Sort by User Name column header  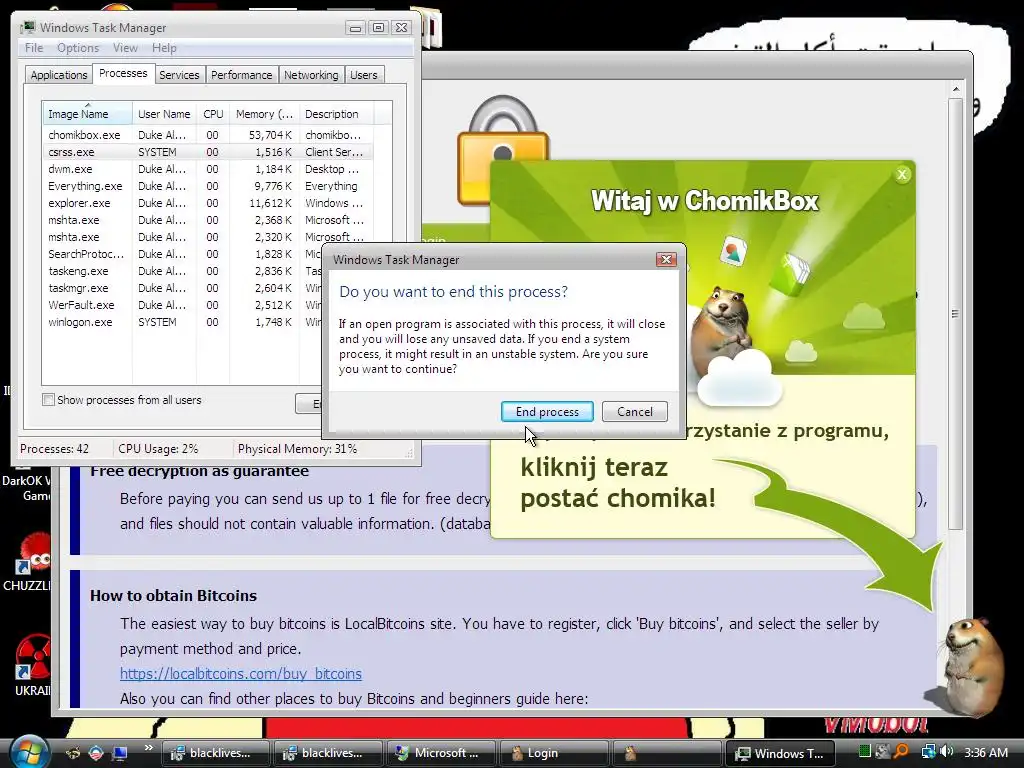pyautogui.click(x=164, y=114)
